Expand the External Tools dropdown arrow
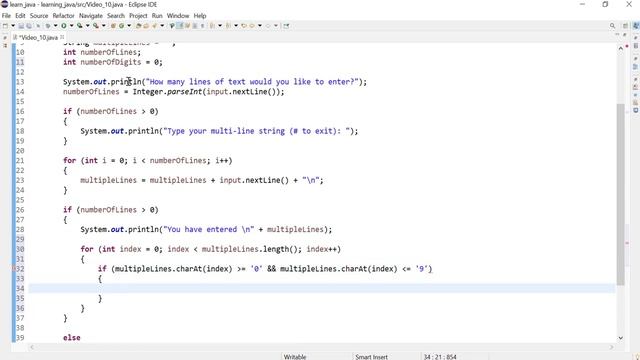This screenshot has height=360, width=640. click(104, 26)
